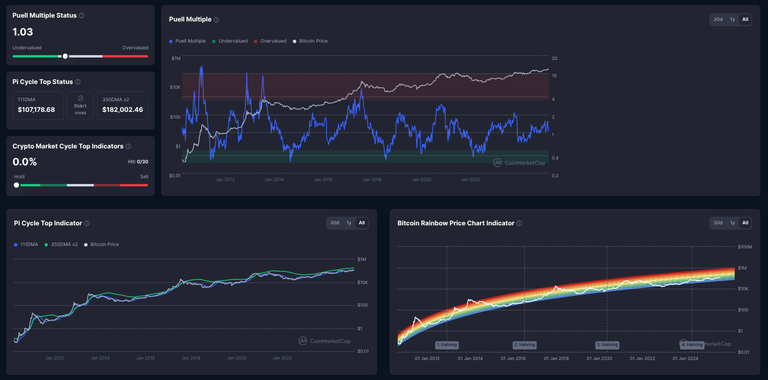
Task: Toggle Puell Multiple legend series
Action: pyautogui.click(x=187, y=41)
